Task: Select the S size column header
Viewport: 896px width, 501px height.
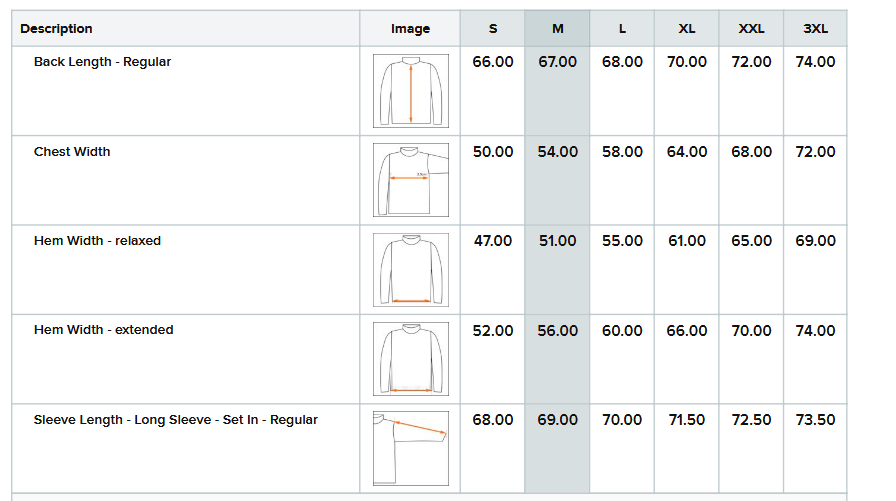Action: click(493, 29)
